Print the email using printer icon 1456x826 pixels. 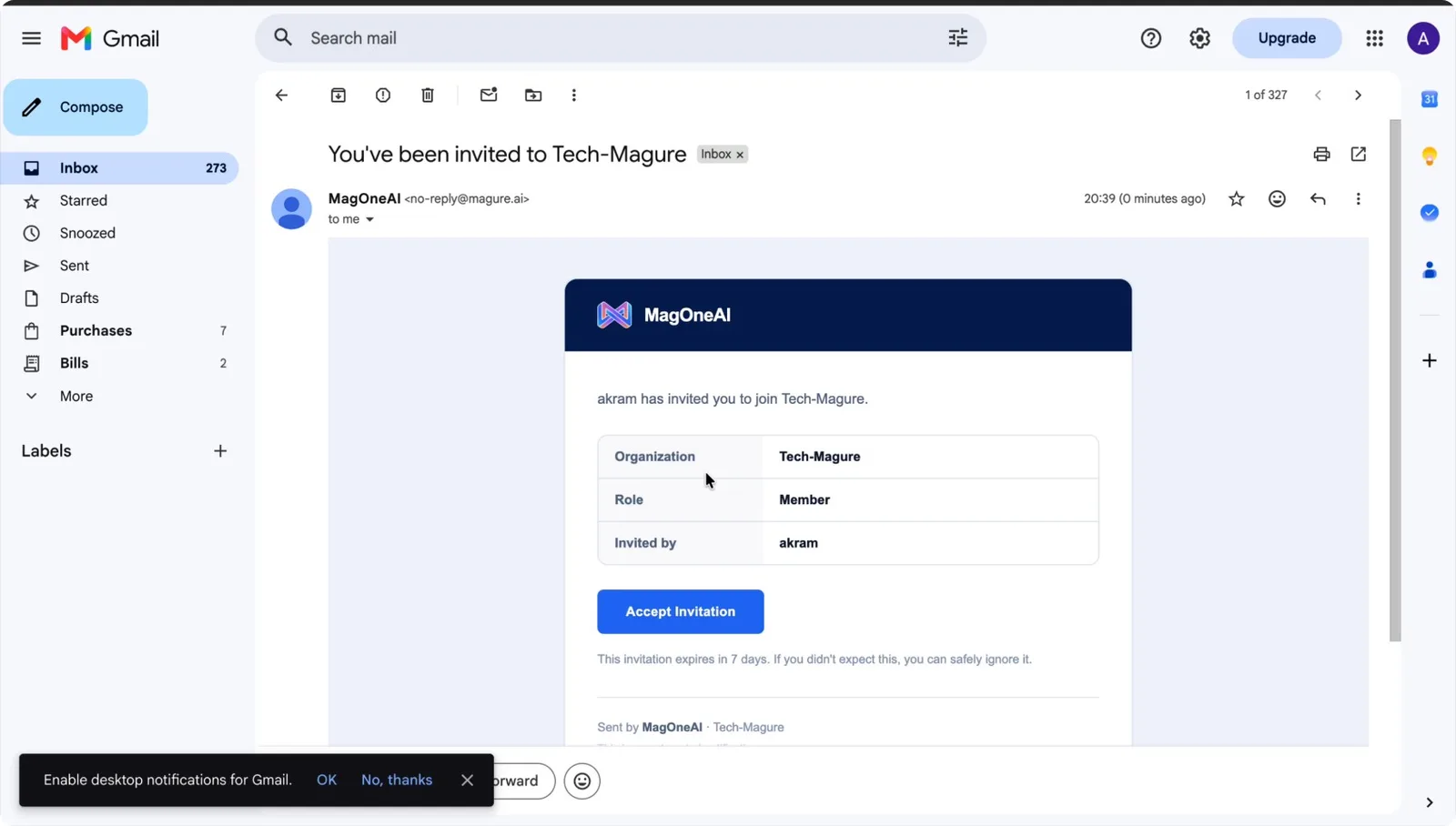pos(1321,154)
